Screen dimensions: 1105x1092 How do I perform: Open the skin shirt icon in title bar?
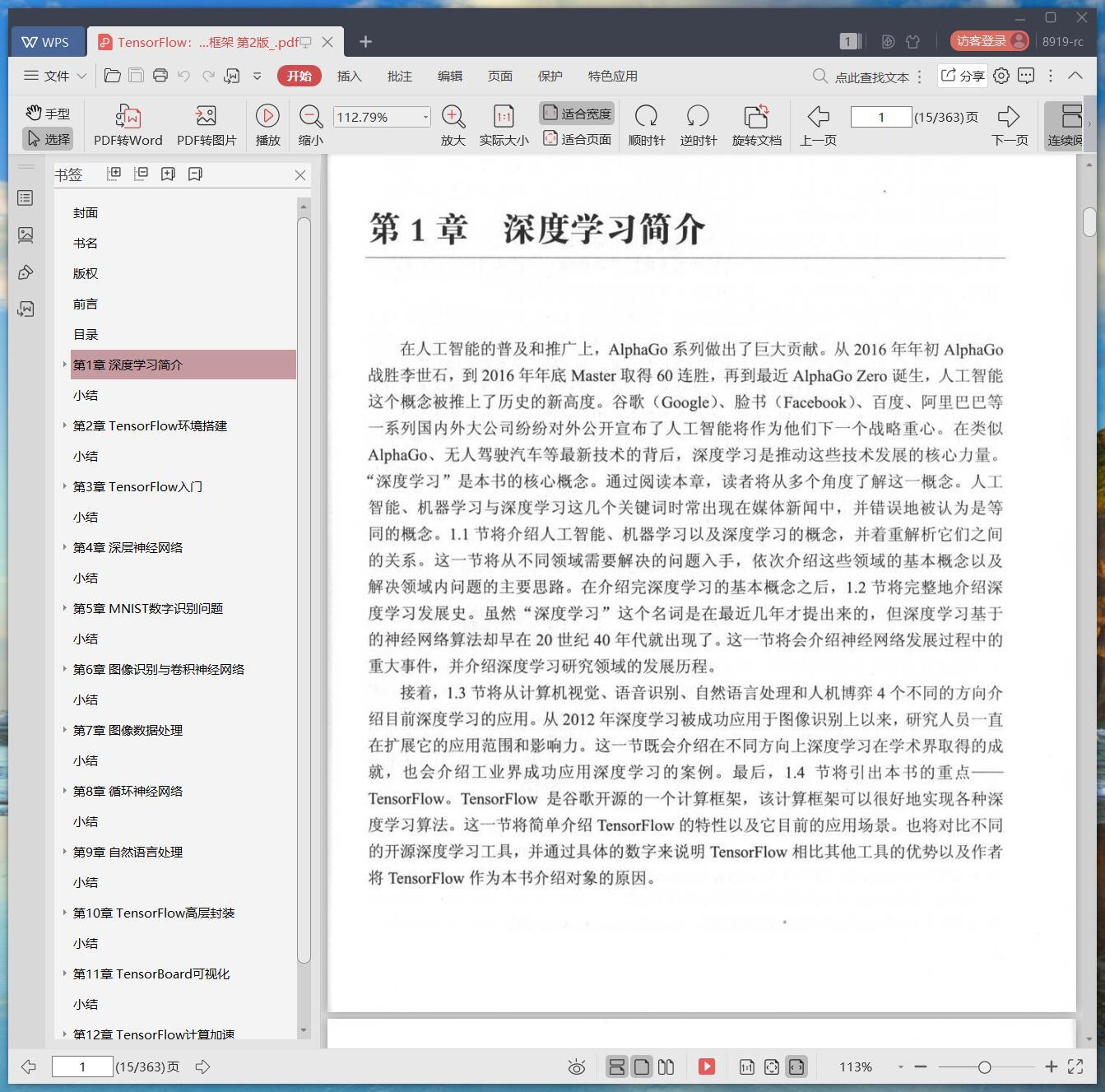pyautogui.click(x=912, y=41)
